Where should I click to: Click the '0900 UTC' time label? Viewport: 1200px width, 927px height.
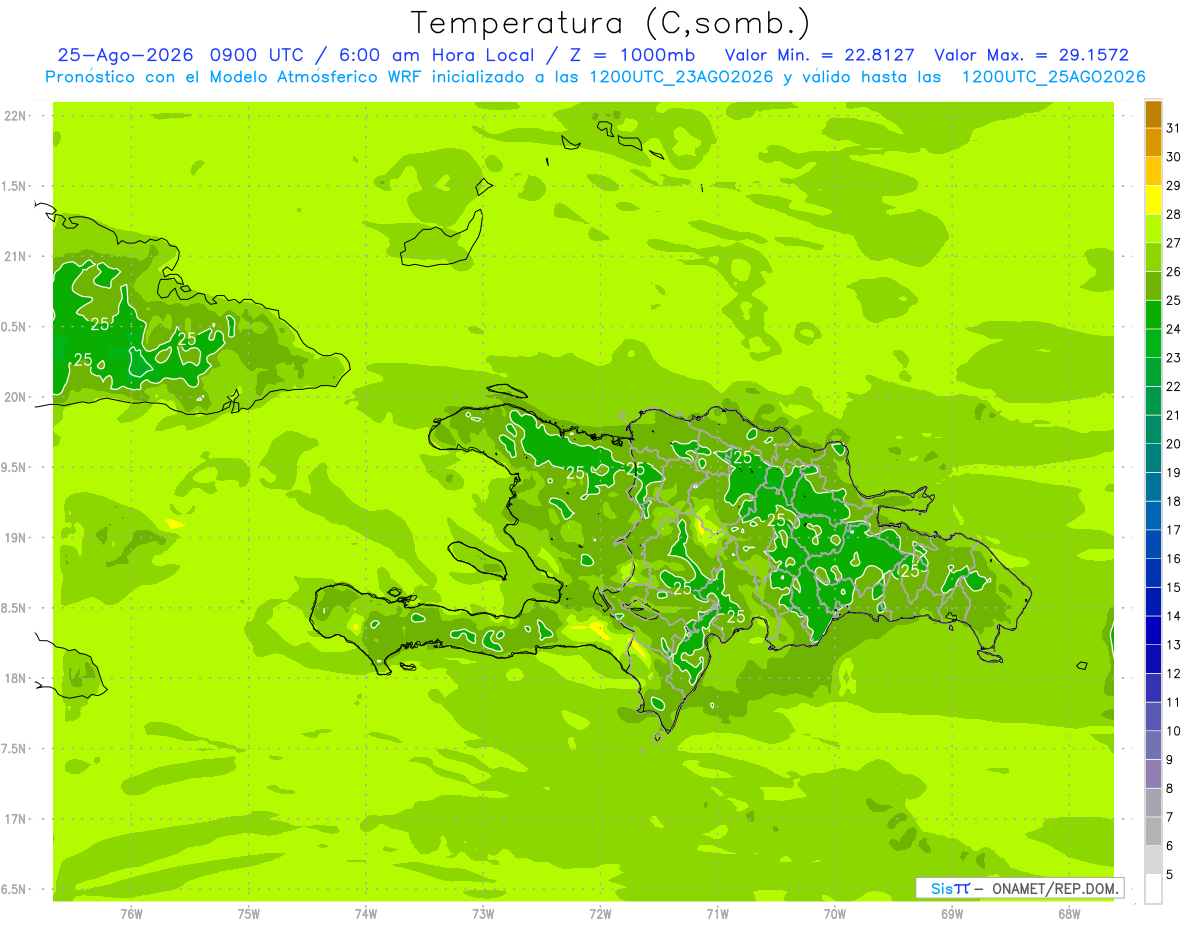(262, 55)
